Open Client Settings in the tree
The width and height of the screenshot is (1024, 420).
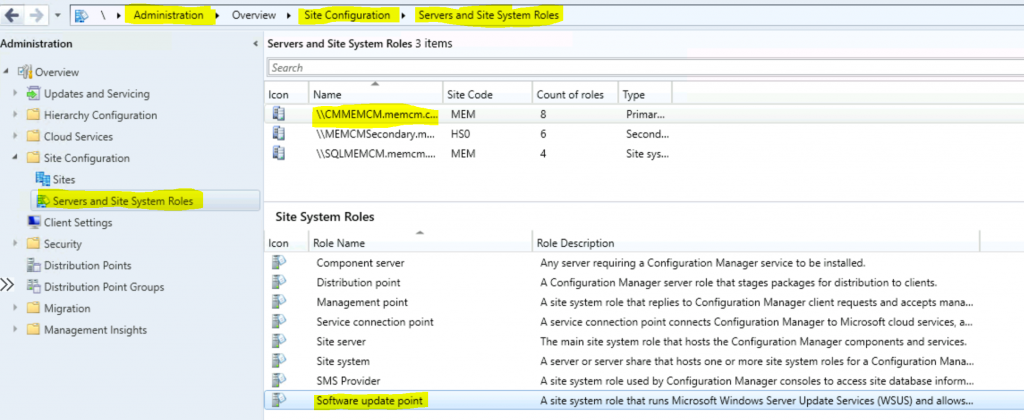(x=78, y=222)
